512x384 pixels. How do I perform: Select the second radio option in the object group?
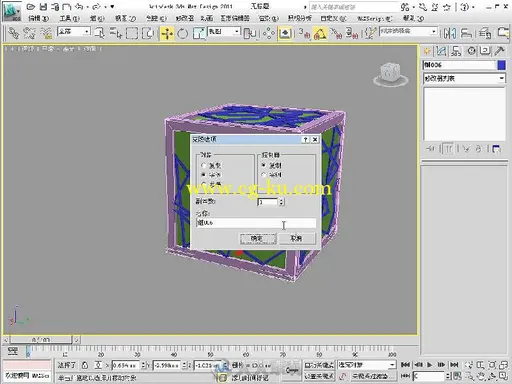204,175
